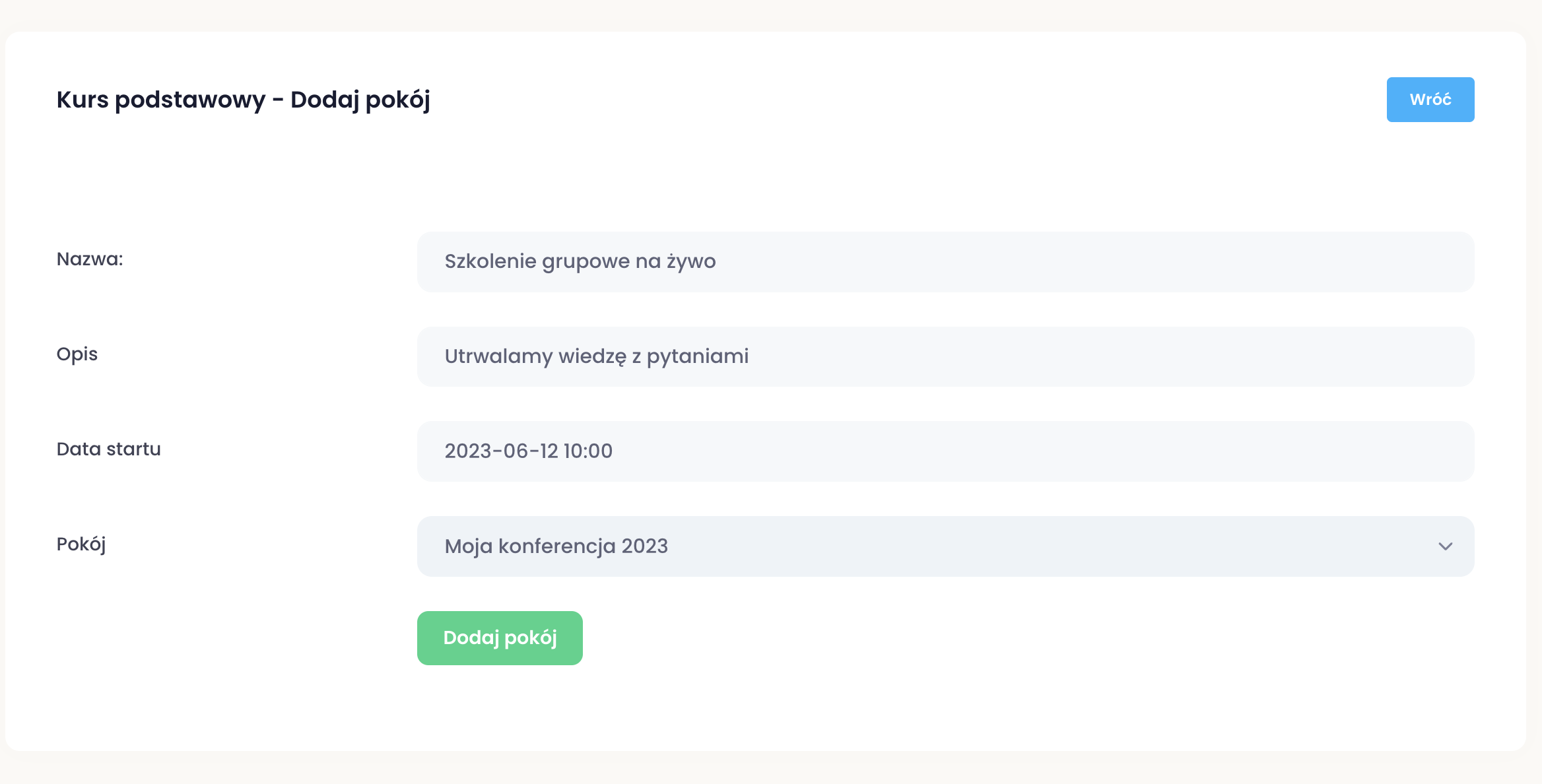Click the word "Dodaj pokój" in page title
The width and height of the screenshot is (1542, 784).
point(360,100)
